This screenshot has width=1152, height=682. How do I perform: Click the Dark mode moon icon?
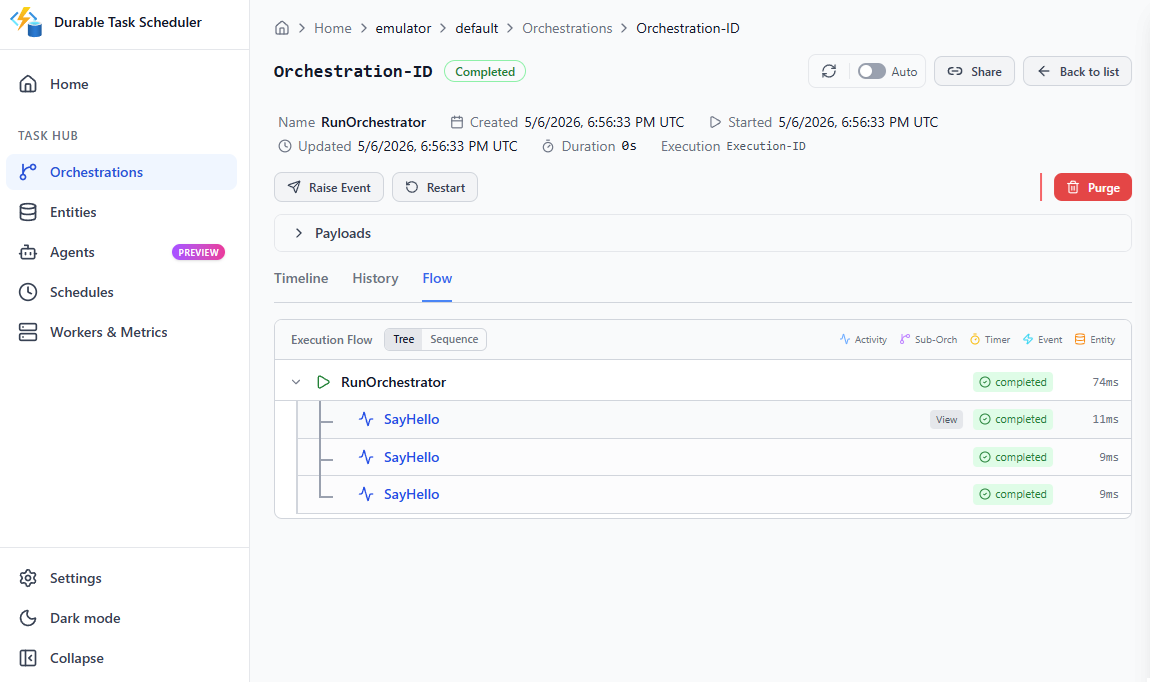click(28, 618)
